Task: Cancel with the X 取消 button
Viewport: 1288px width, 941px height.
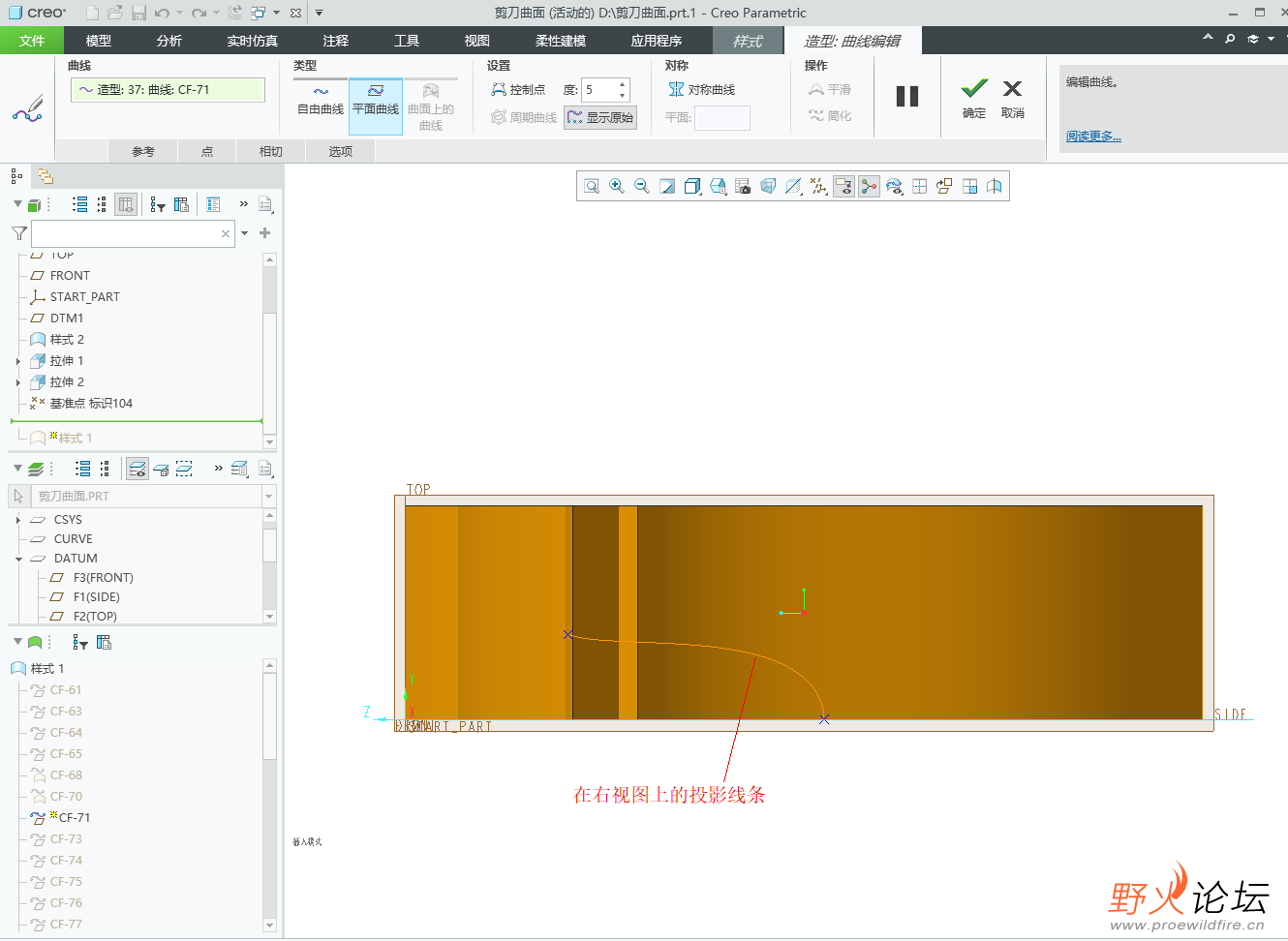Action: (1012, 99)
